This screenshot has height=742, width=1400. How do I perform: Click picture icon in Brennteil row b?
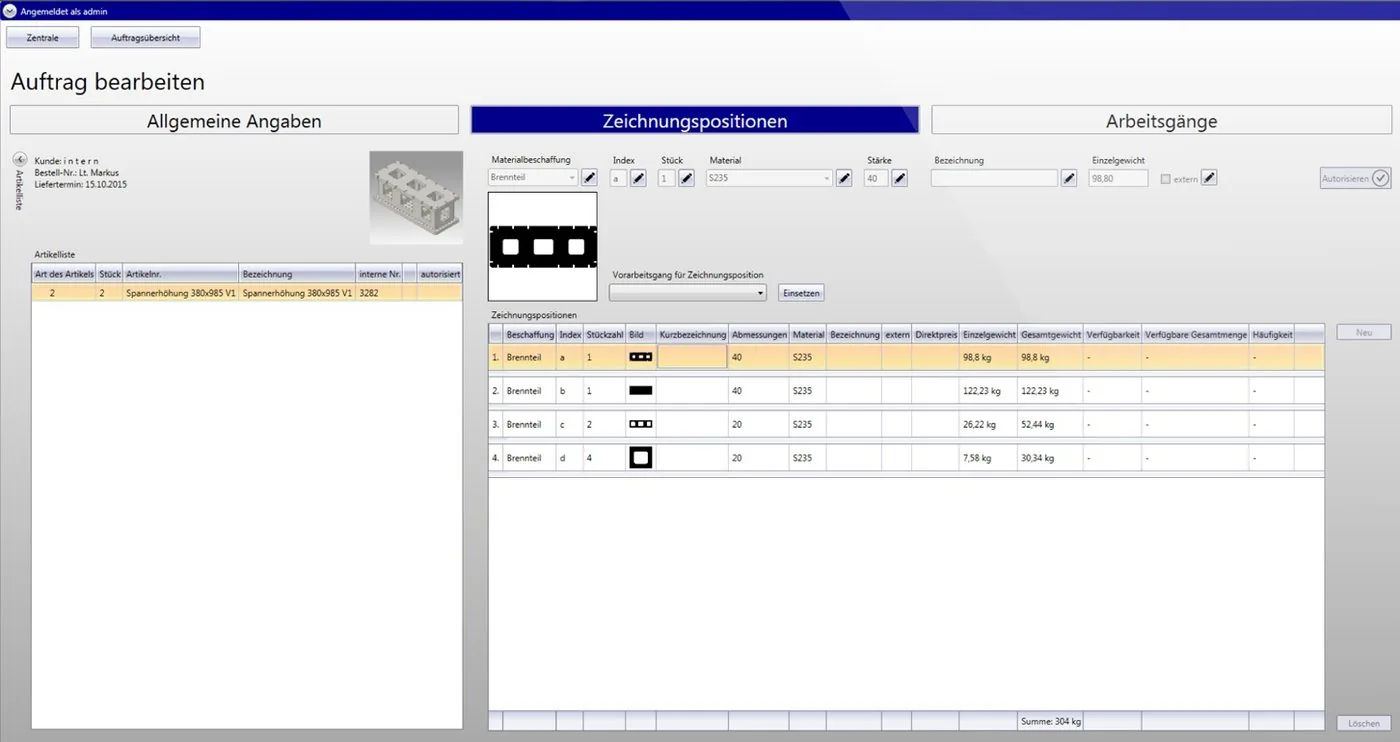tap(640, 390)
